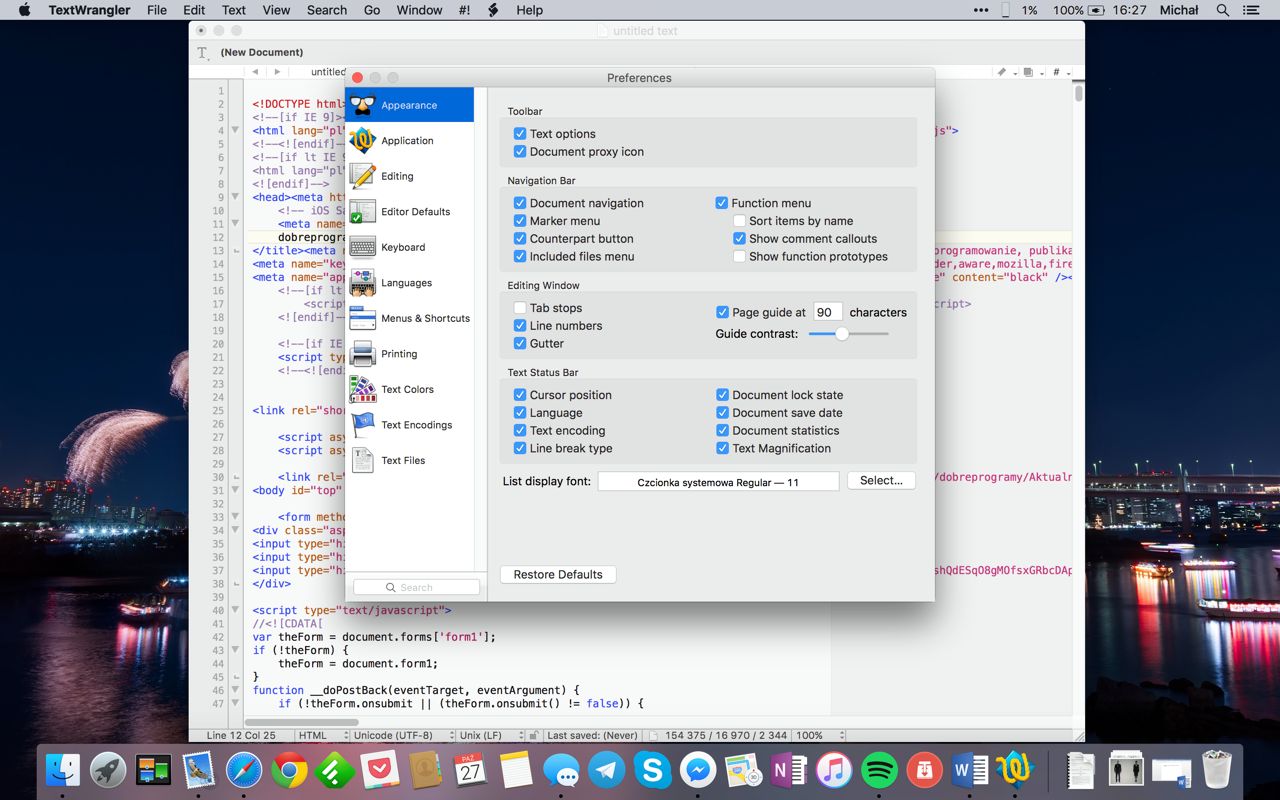The width and height of the screenshot is (1280, 800).
Task: Click the preferences Search field
Action: 416,588
